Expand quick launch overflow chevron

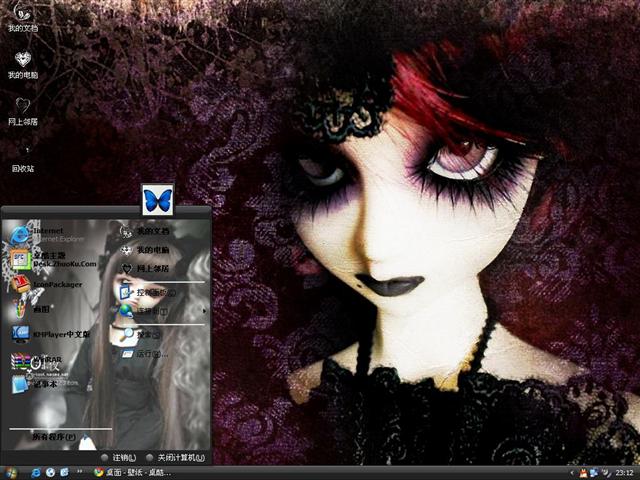(x=80, y=472)
